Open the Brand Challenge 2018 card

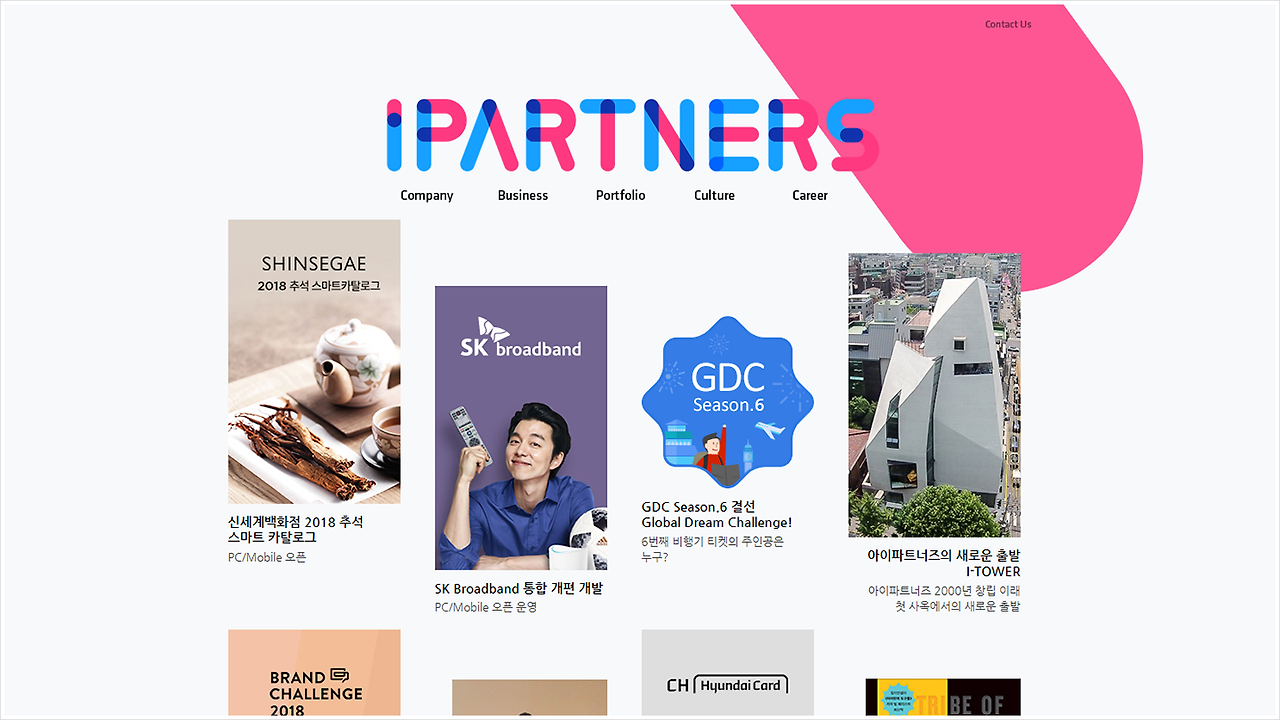[314, 673]
